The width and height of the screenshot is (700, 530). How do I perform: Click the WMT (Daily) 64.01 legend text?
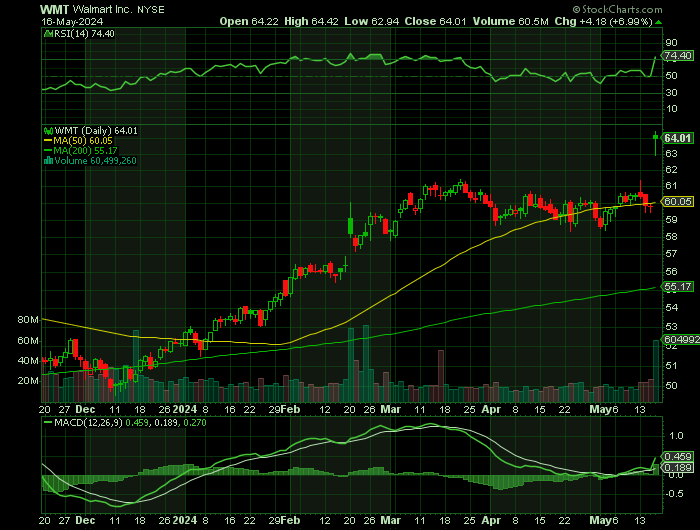[96, 131]
